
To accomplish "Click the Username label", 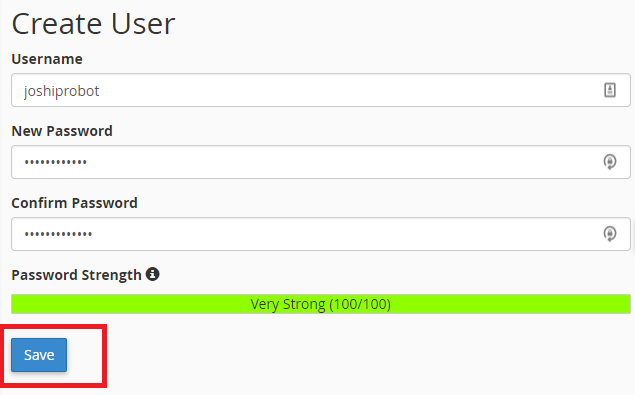I will [47, 59].
